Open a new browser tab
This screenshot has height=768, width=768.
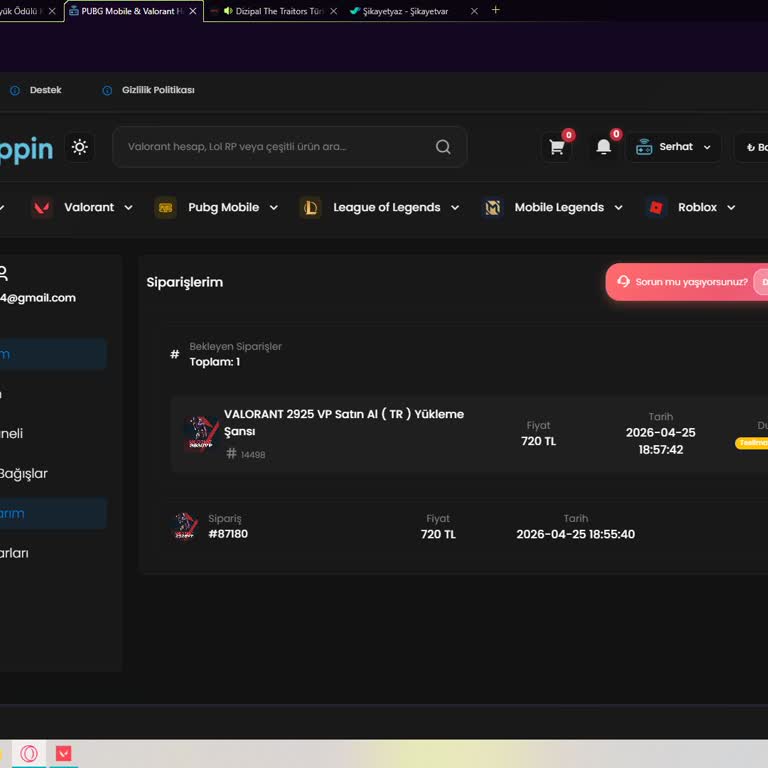pyautogui.click(x=495, y=10)
